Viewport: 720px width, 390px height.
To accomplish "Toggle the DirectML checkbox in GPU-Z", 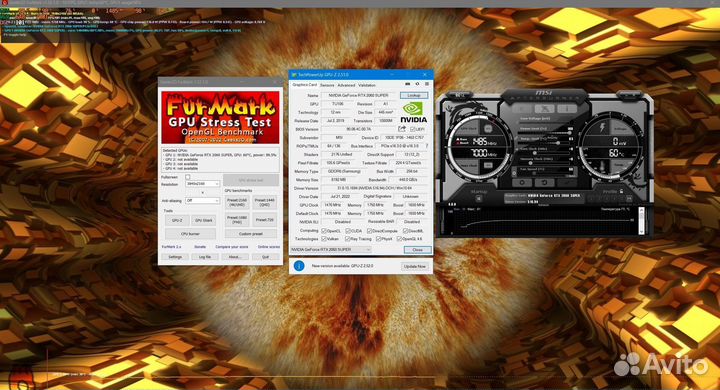I will [405, 231].
